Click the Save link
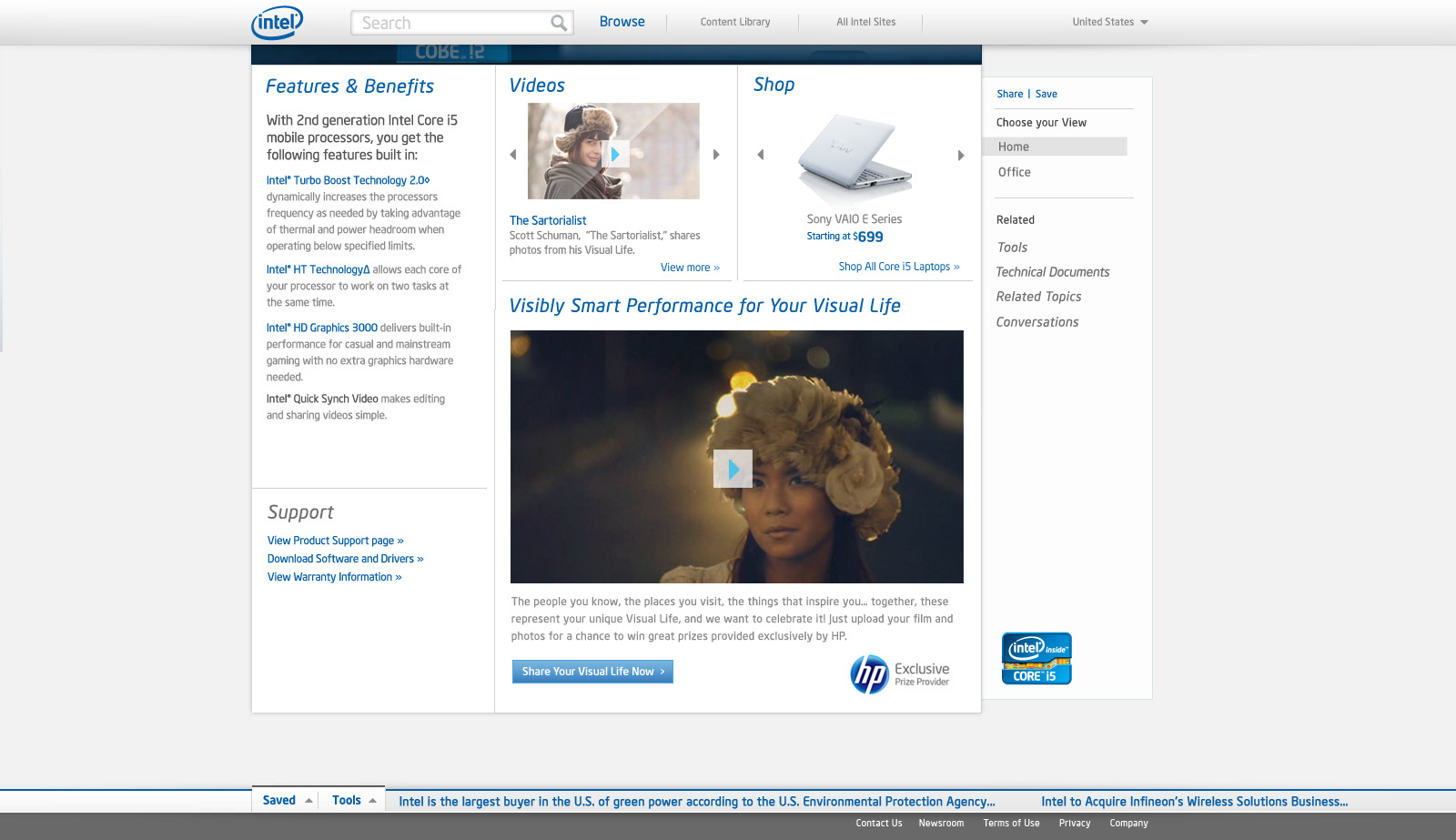The height and width of the screenshot is (840, 1456). click(x=1046, y=94)
